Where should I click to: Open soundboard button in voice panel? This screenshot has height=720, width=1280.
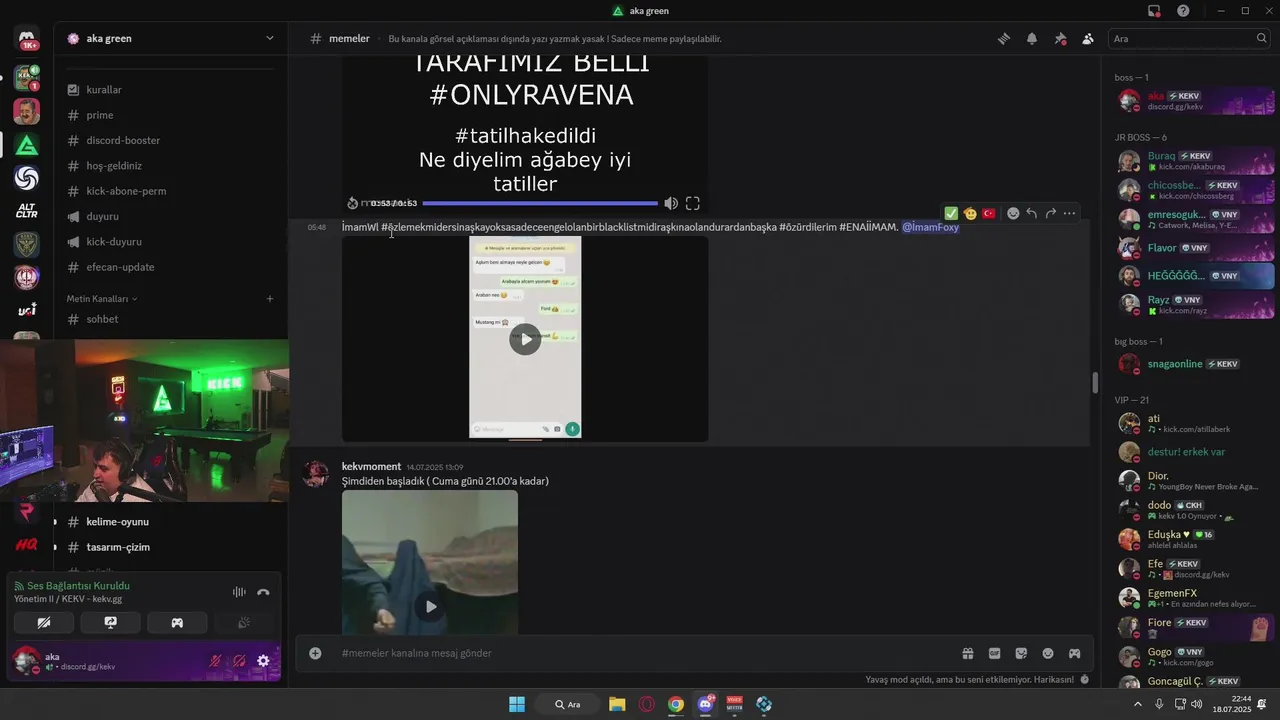(244, 622)
